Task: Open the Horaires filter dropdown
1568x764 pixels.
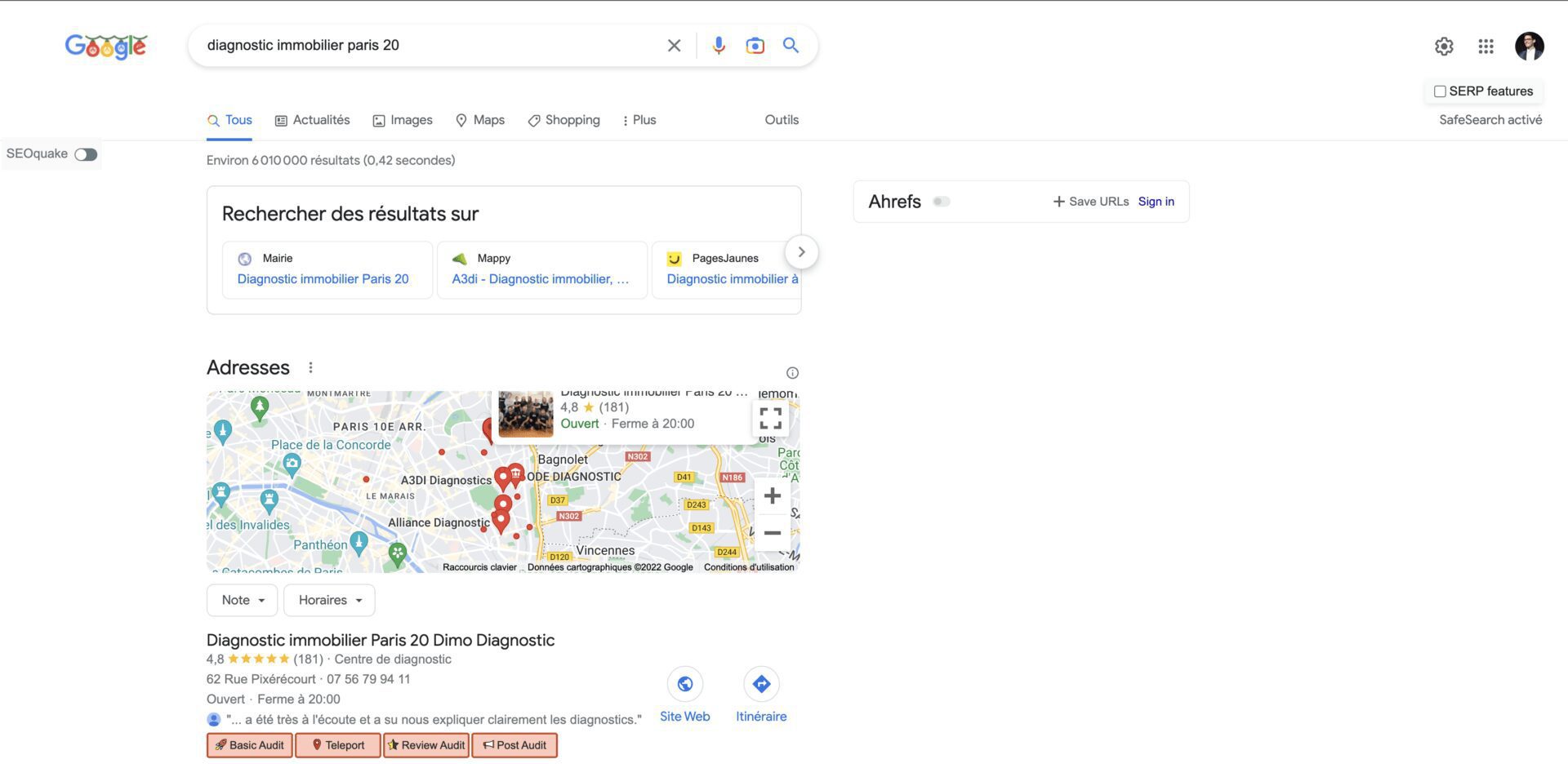Action: 329,600
